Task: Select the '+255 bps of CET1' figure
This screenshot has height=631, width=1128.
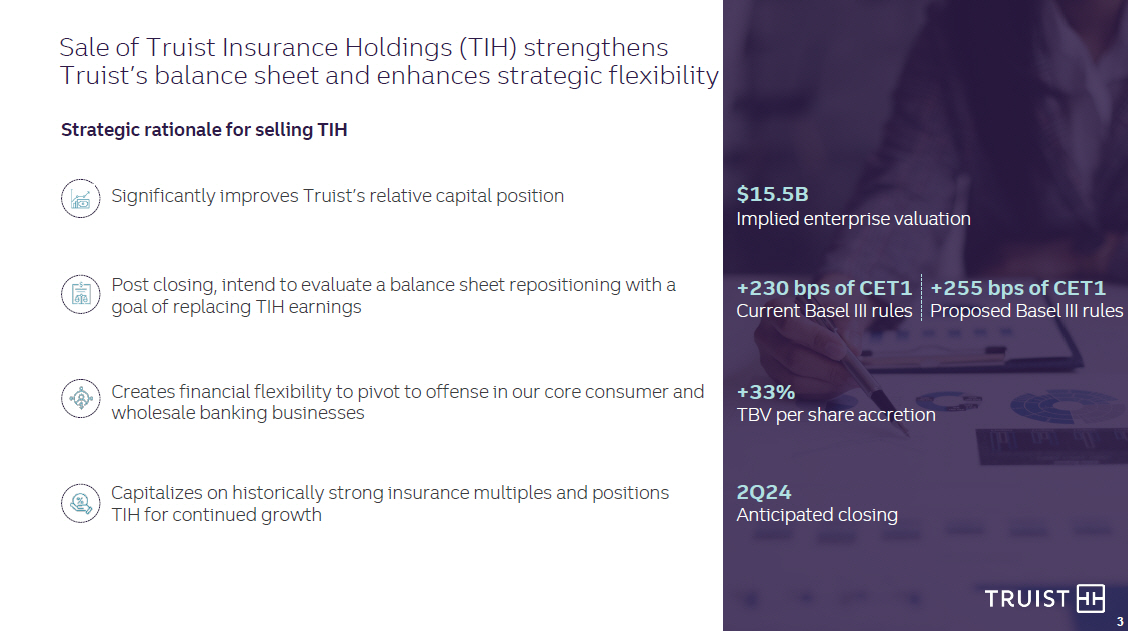Action: coord(1018,288)
